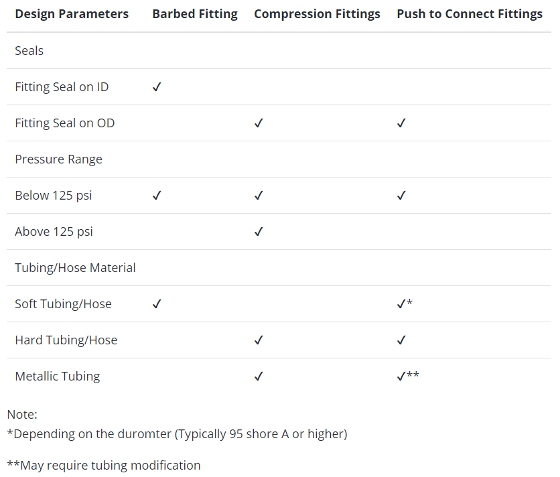Screen dimensions: 560x477
Task: Click Barbed Fitting checkmark in Below 125 psi row
Action: [157, 196]
